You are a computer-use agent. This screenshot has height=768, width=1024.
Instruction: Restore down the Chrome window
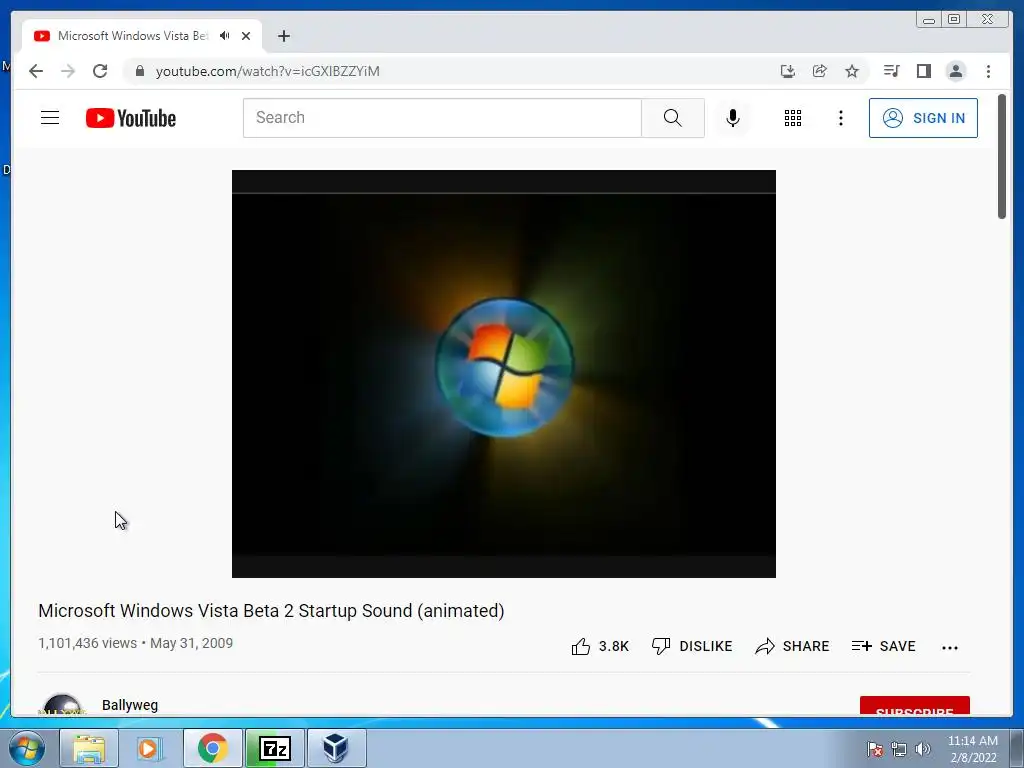[x=954, y=20]
